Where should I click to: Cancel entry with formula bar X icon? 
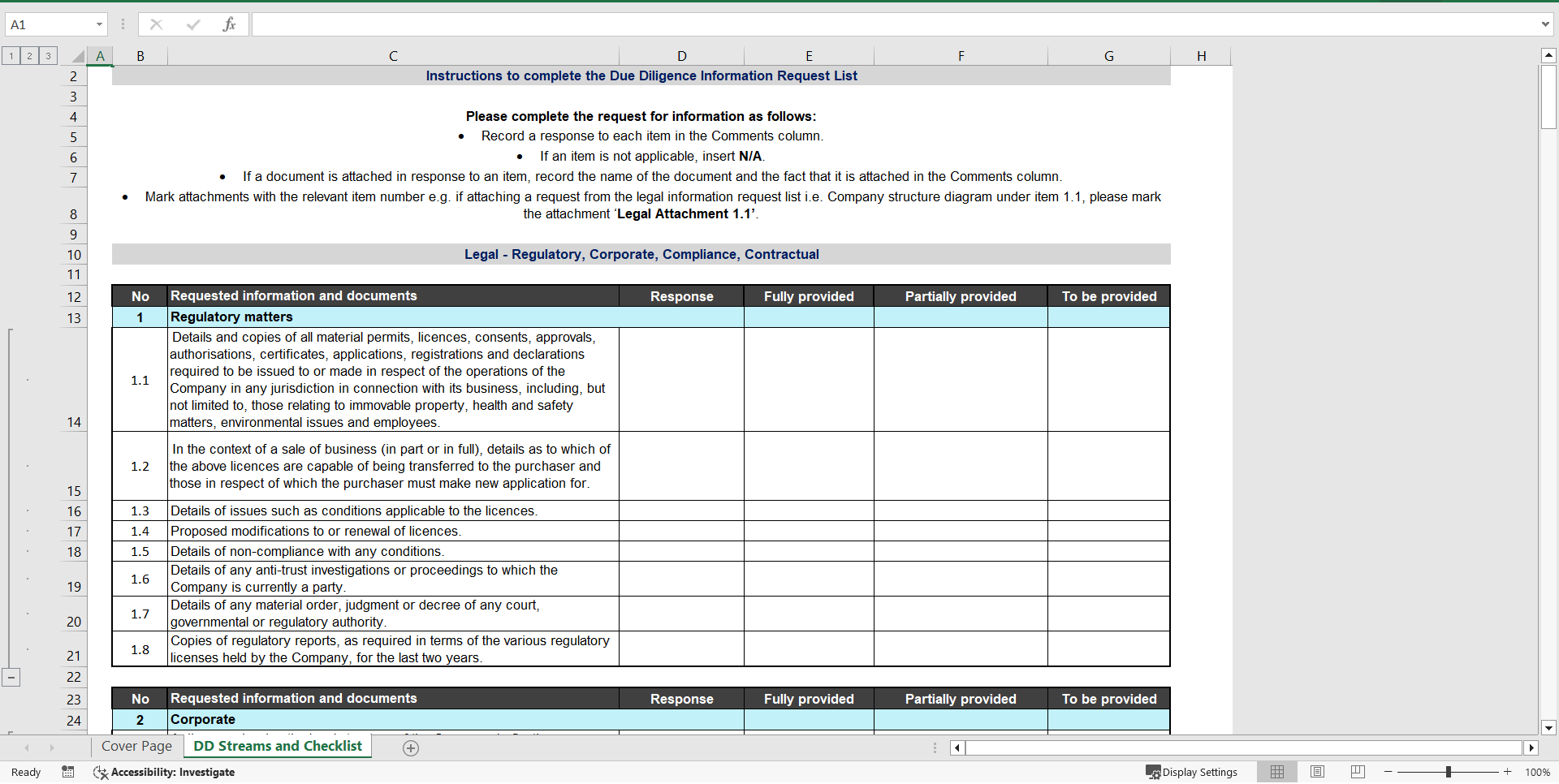click(x=156, y=24)
